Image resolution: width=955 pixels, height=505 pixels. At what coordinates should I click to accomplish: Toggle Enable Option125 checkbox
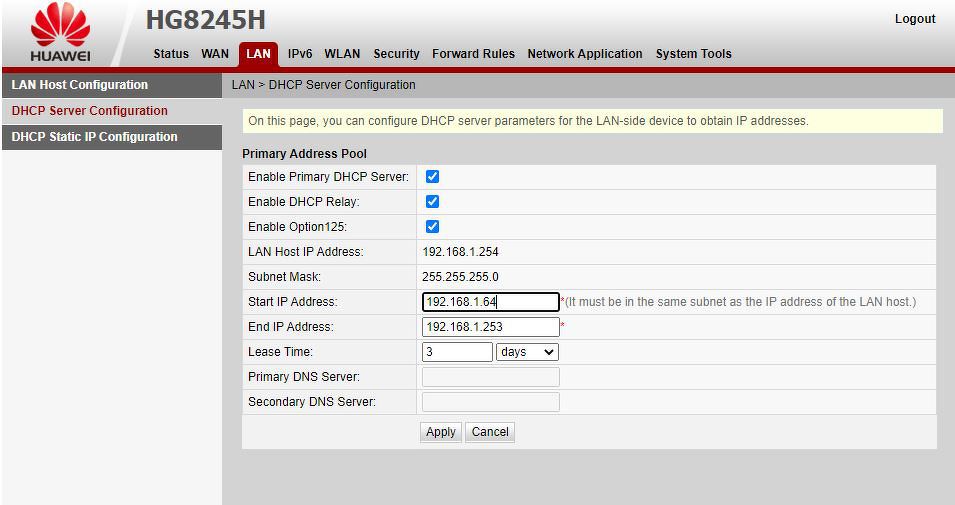(x=432, y=227)
